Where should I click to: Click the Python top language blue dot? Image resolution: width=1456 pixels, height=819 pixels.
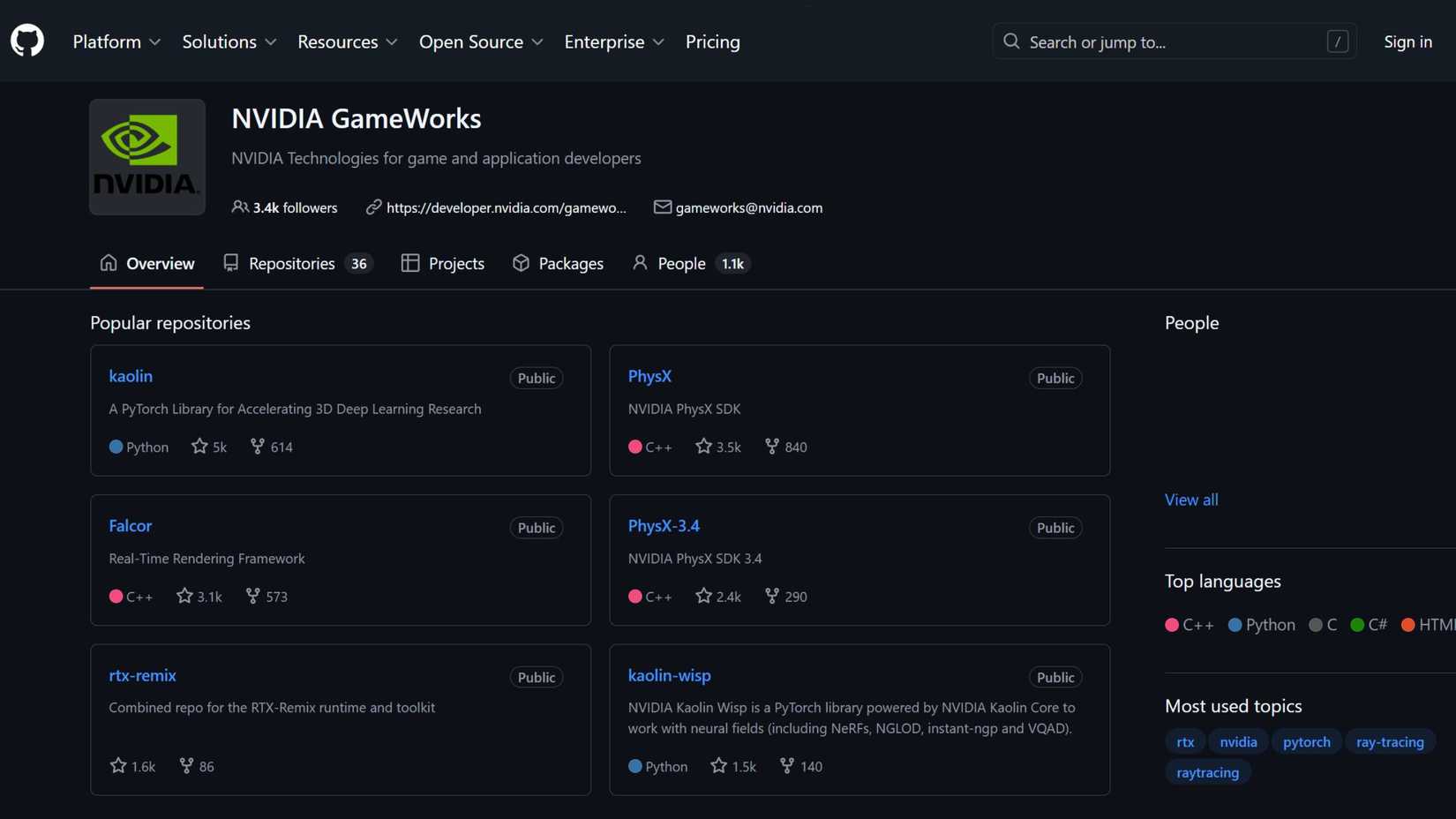[1235, 625]
